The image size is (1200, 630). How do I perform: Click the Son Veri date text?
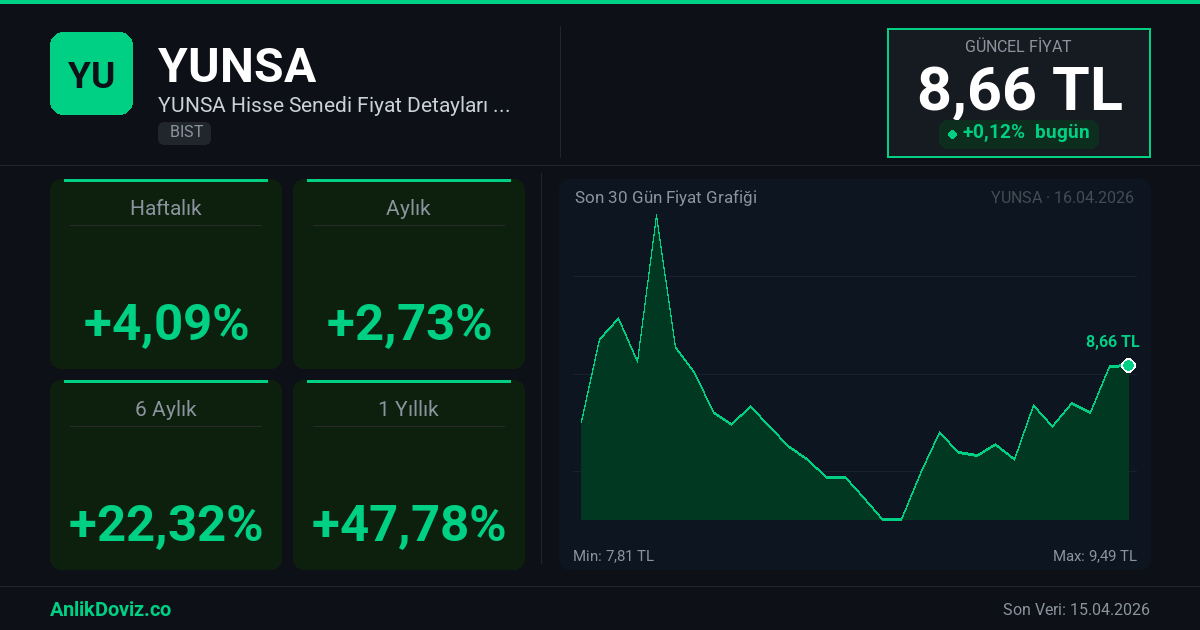tap(1076, 609)
